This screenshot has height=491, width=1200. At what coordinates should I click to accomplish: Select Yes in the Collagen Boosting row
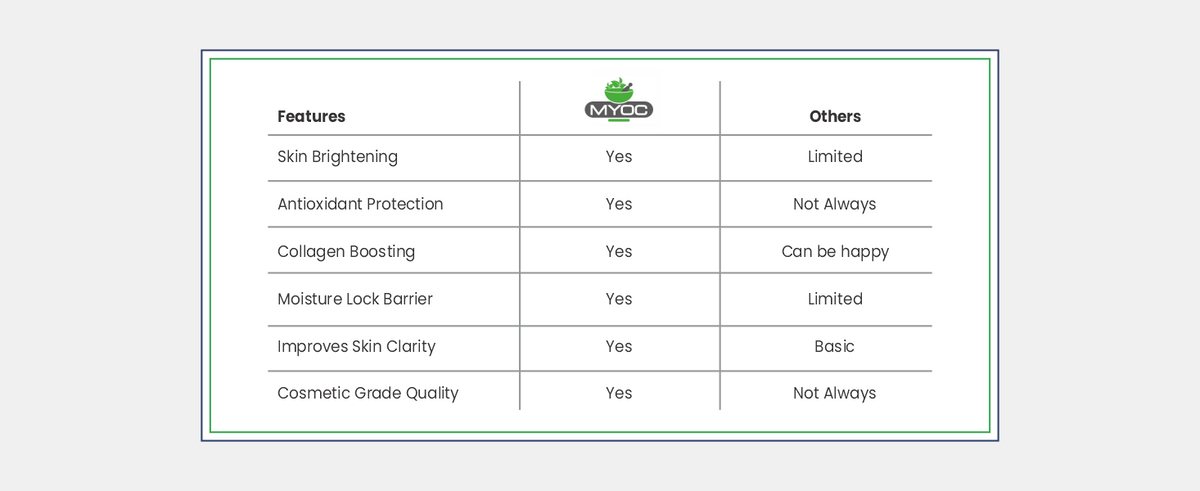coord(619,252)
